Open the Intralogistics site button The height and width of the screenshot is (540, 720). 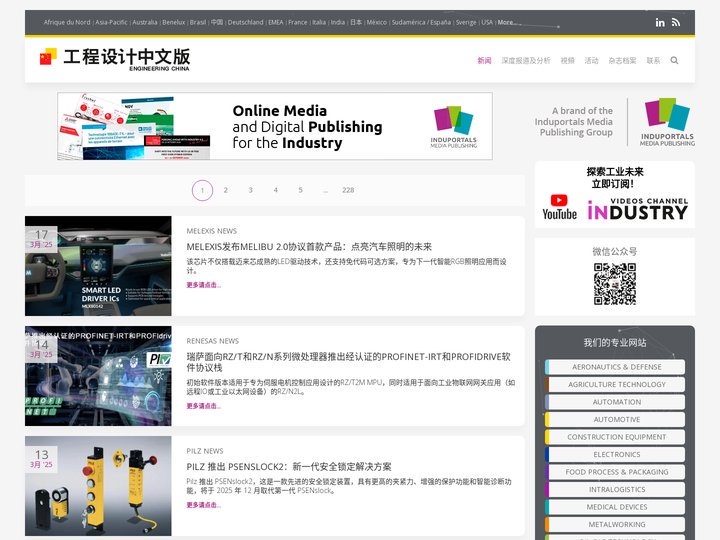(x=615, y=489)
